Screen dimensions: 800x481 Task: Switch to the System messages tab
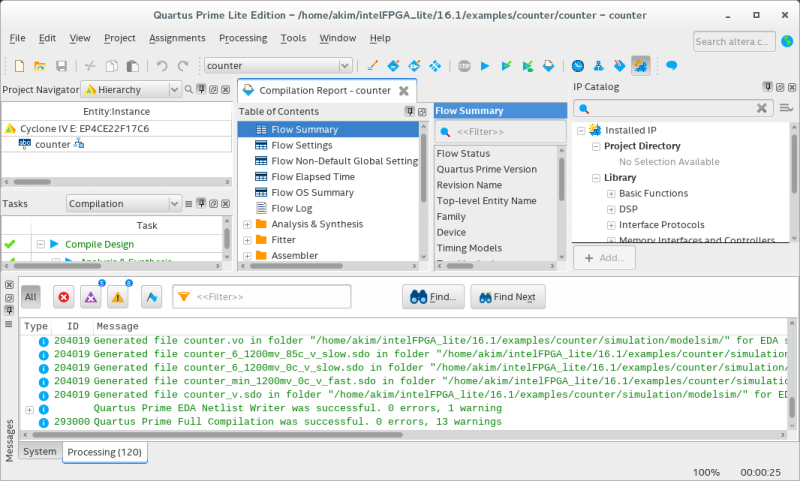point(39,451)
